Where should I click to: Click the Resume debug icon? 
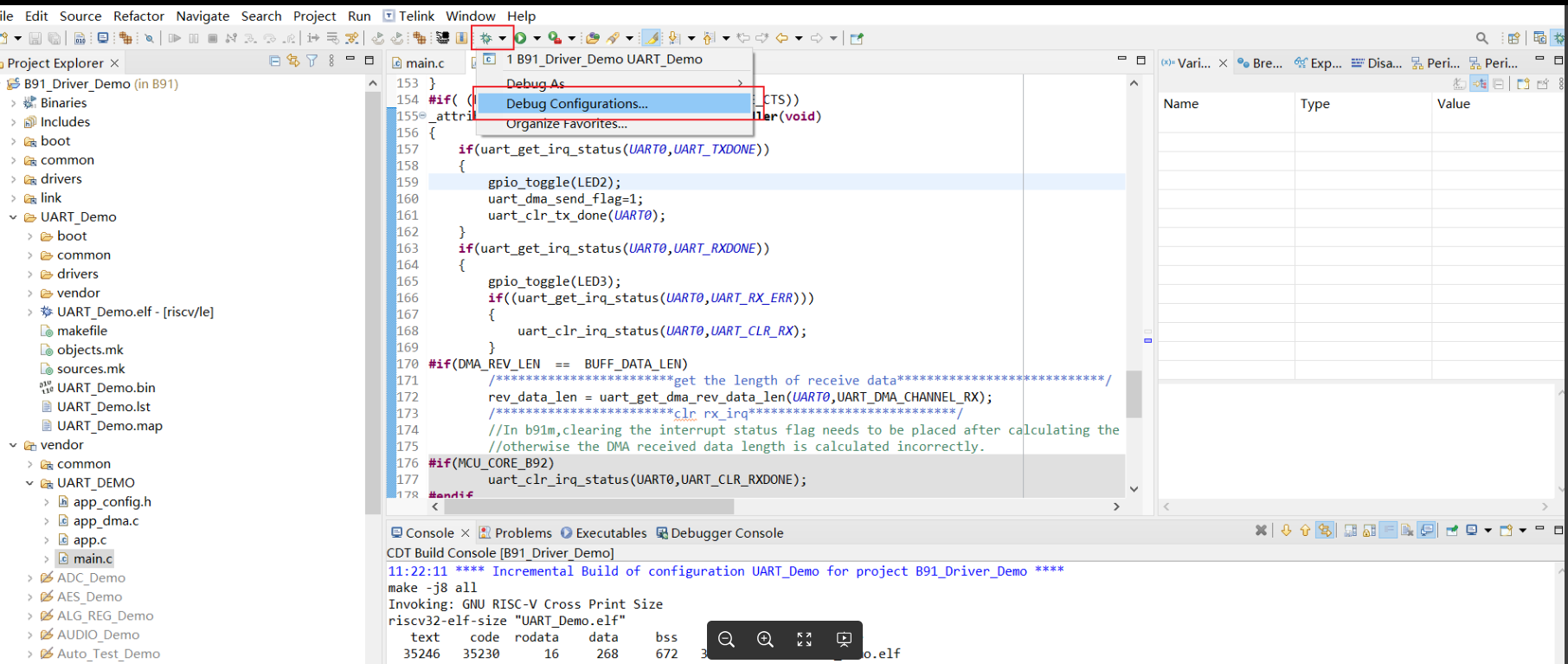pos(174,38)
